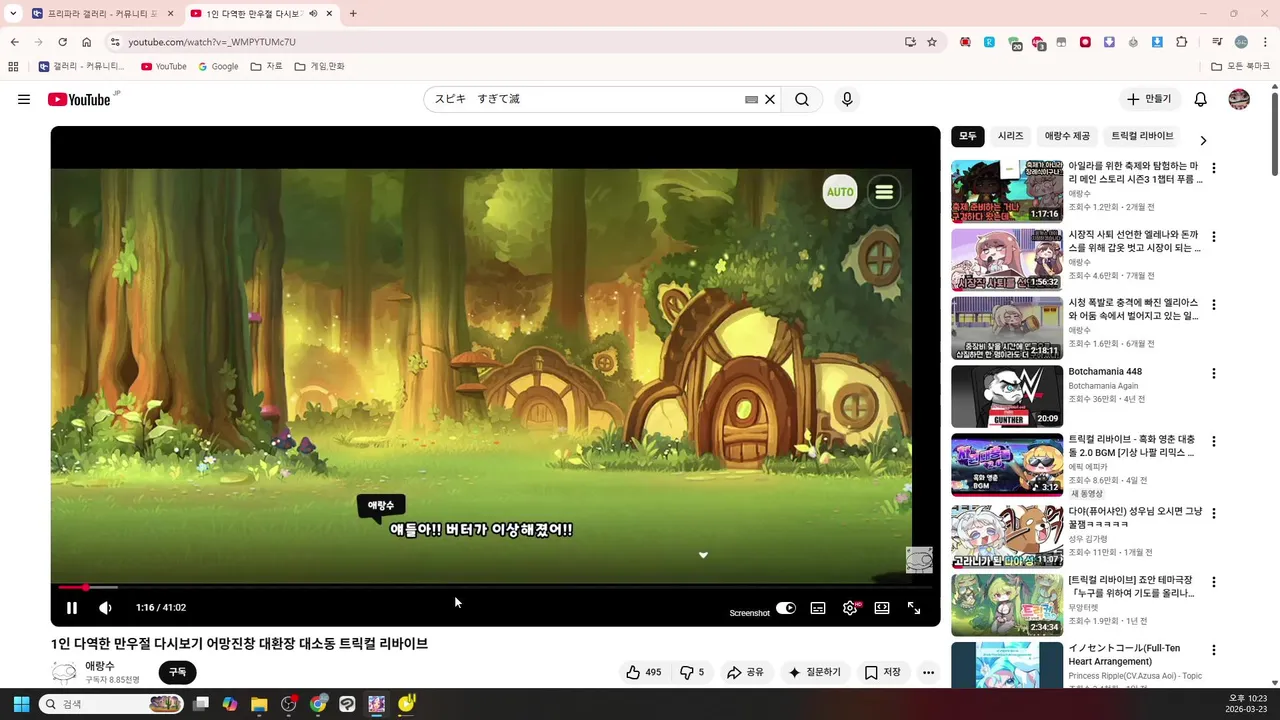Open the Chrome extensions puzzle icon
1280x720 pixels.
[1181, 42]
